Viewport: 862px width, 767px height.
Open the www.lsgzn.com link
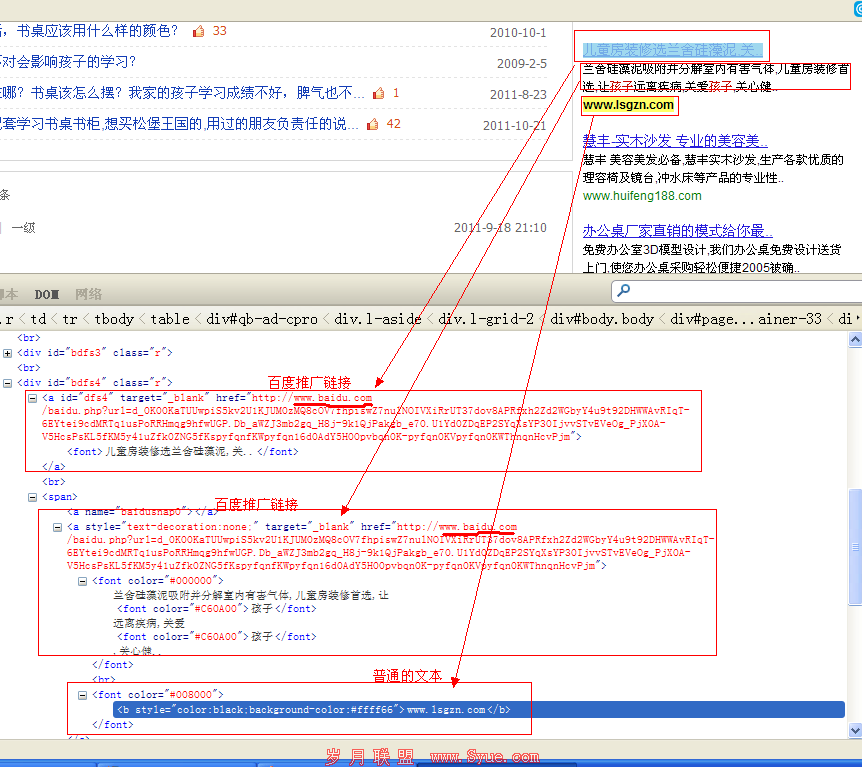click(627, 104)
